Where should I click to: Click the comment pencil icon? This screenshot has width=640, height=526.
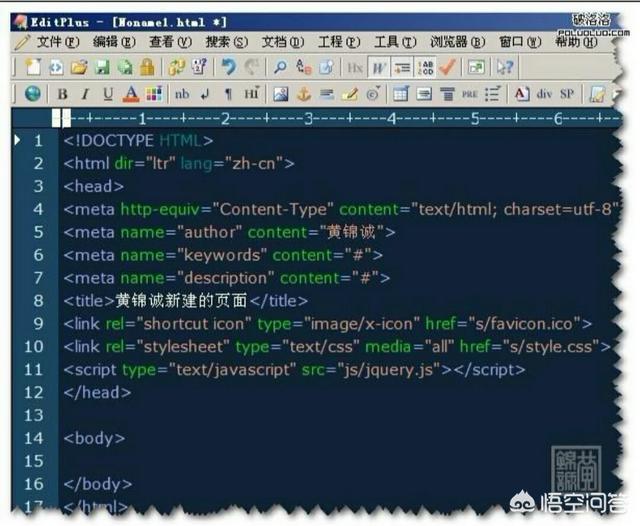350,94
